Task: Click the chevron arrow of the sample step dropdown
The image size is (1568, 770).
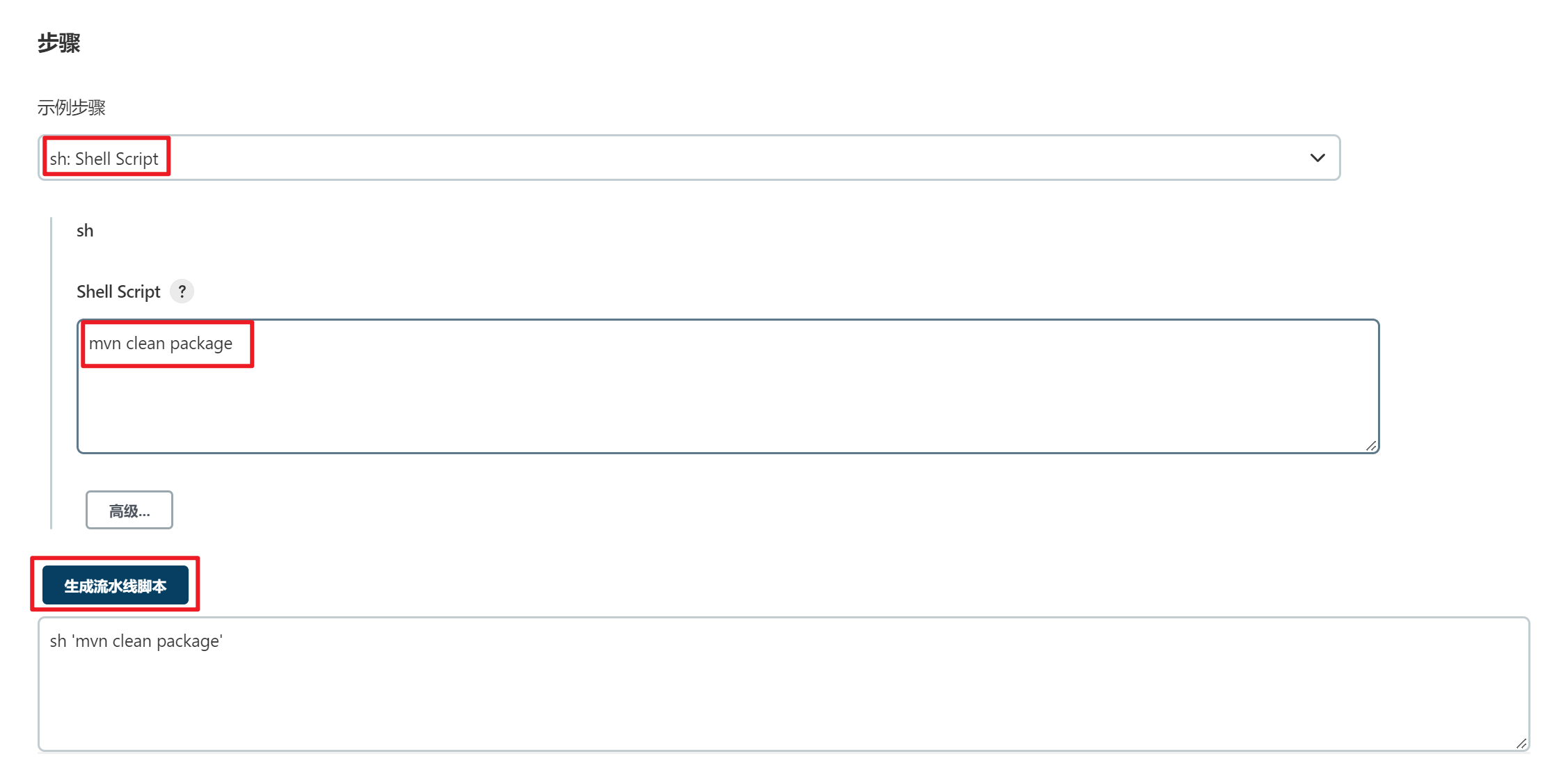Action: (1317, 158)
